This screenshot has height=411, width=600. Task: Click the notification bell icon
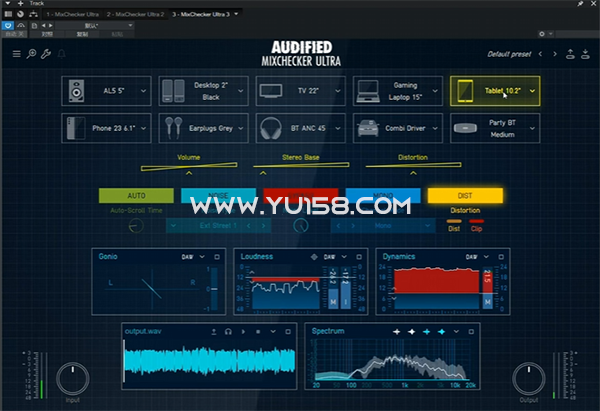tap(62, 54)
